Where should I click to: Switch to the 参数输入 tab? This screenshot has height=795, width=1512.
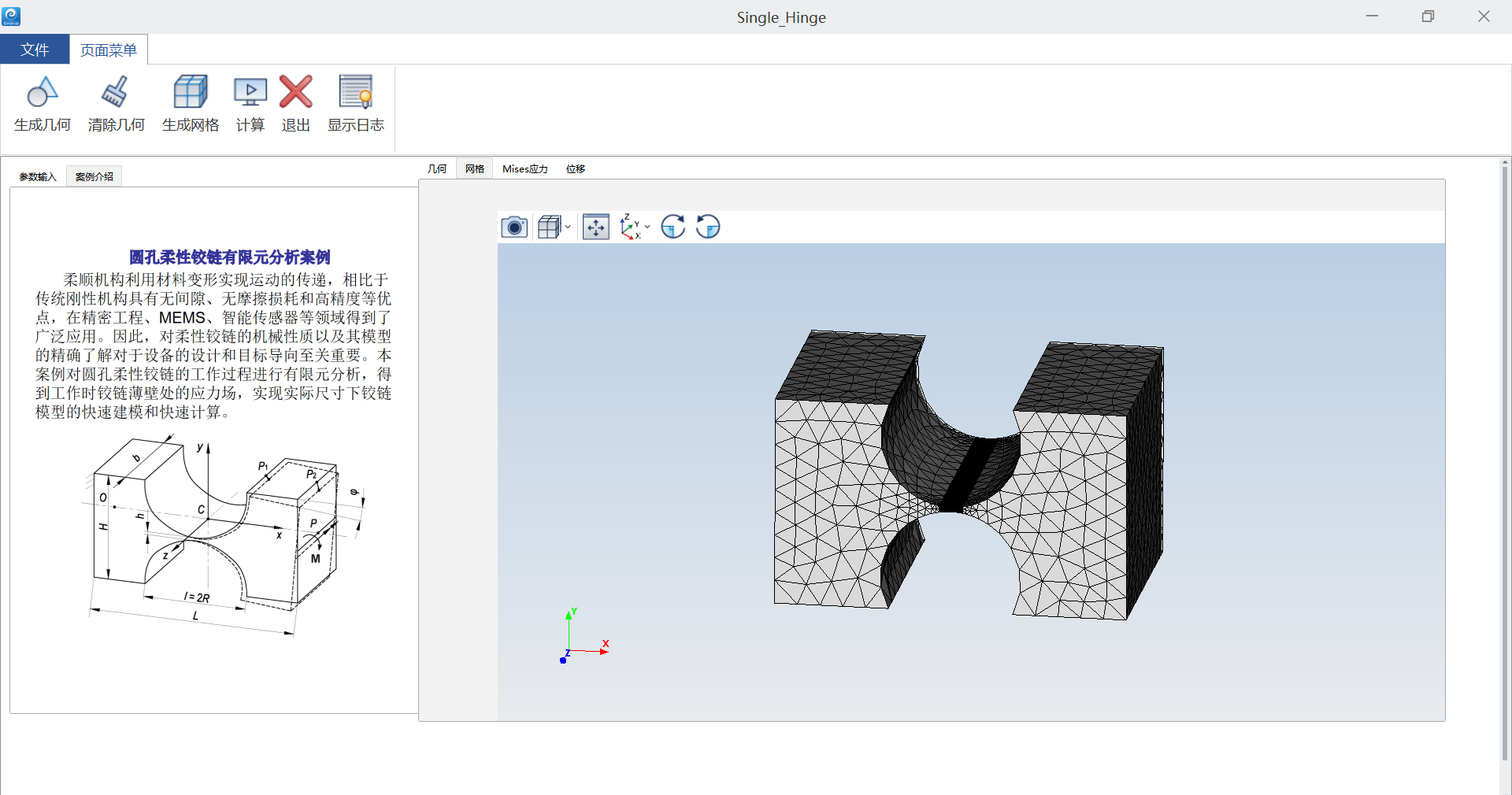(x=38, y=176)
